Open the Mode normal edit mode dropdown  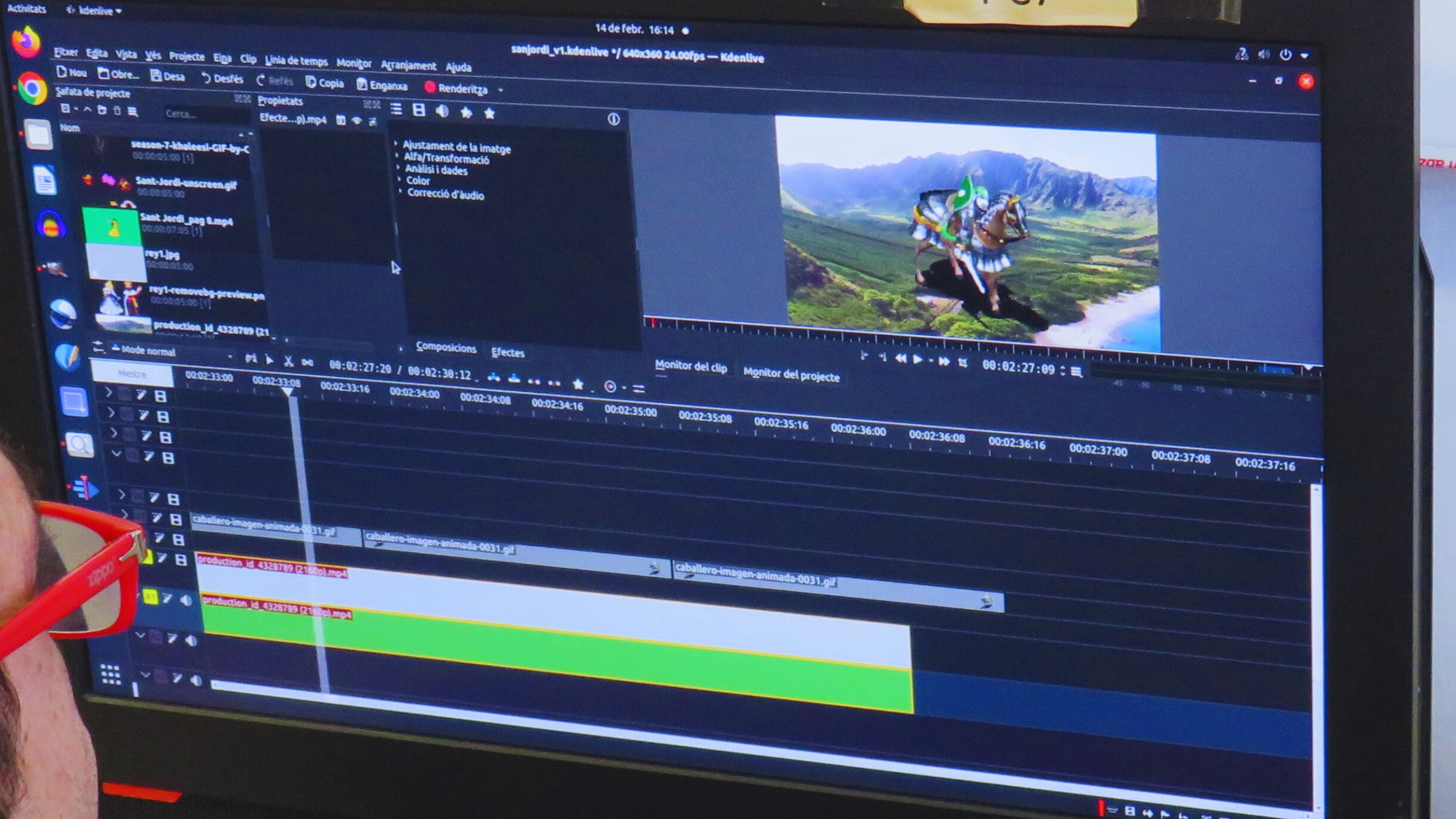[172, 353]
